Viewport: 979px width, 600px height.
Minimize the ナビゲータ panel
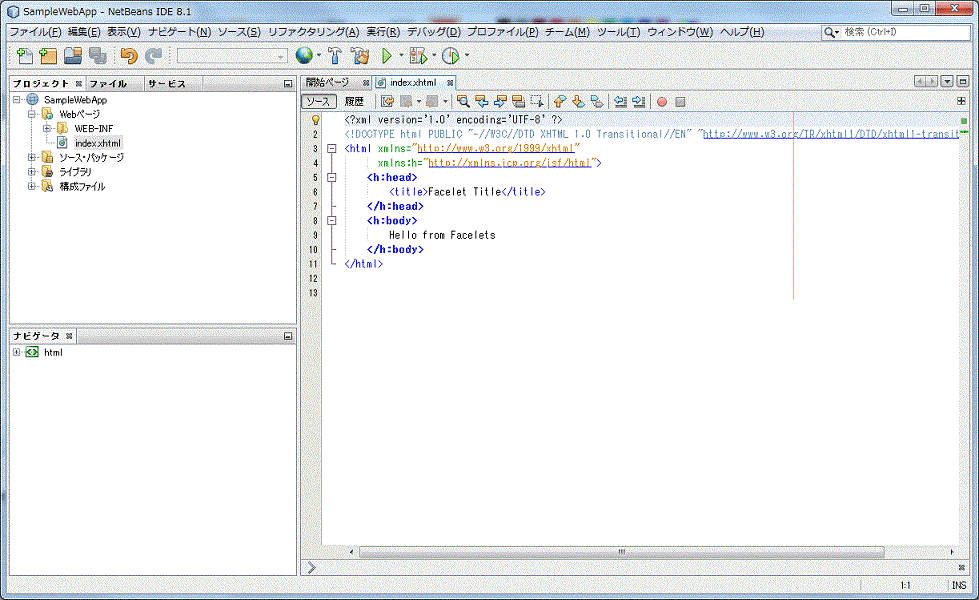288,336
